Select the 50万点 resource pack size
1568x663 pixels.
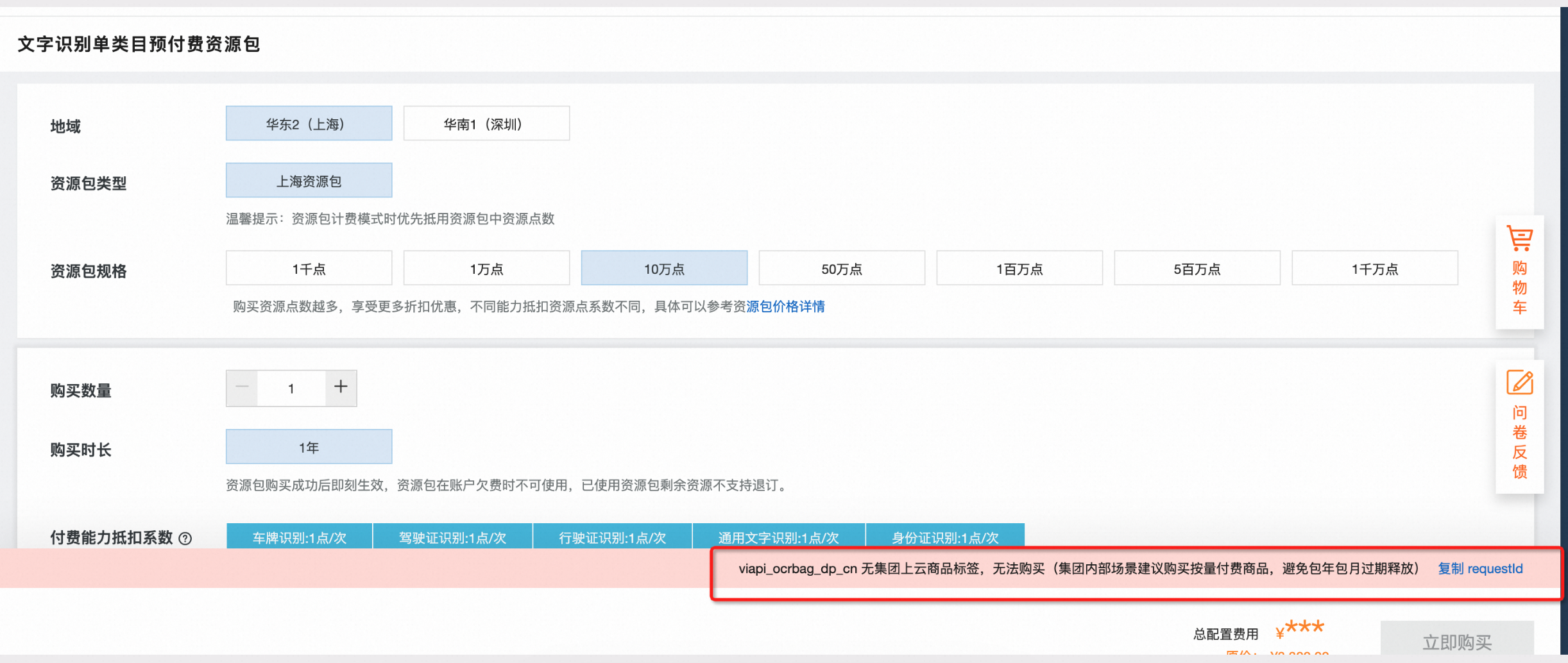coord(842,269)
